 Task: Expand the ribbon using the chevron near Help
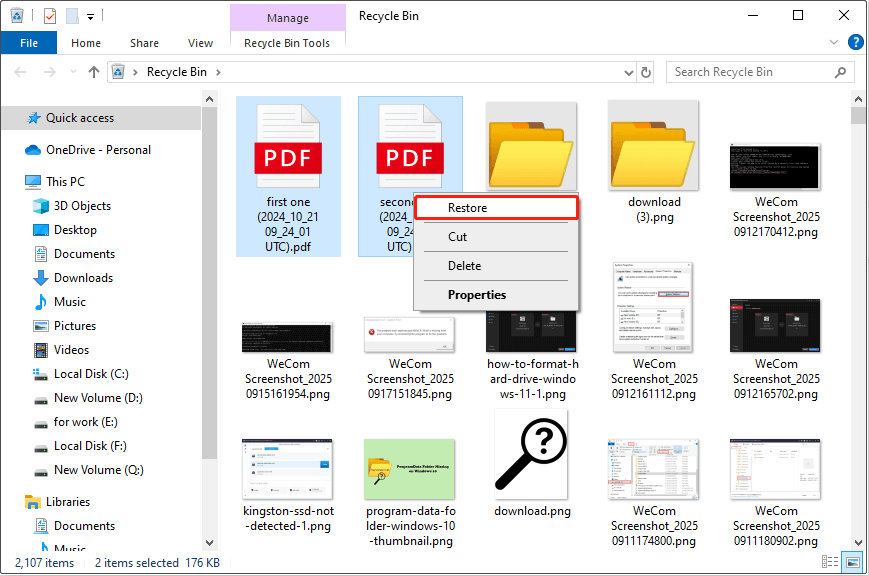(832, 42)
